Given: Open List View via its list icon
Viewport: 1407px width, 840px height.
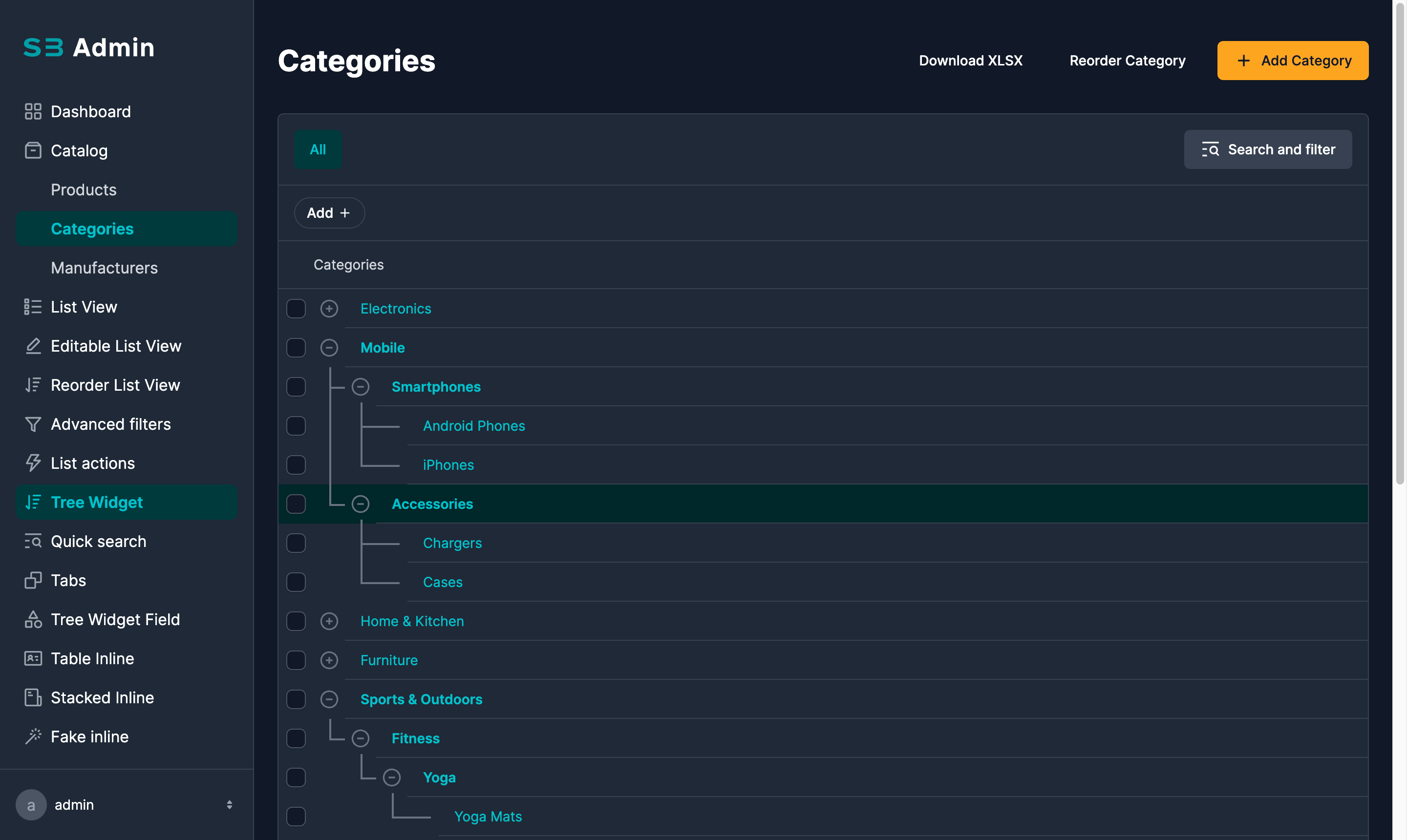Looking at the screenshot, I should (x=33, y=307).
